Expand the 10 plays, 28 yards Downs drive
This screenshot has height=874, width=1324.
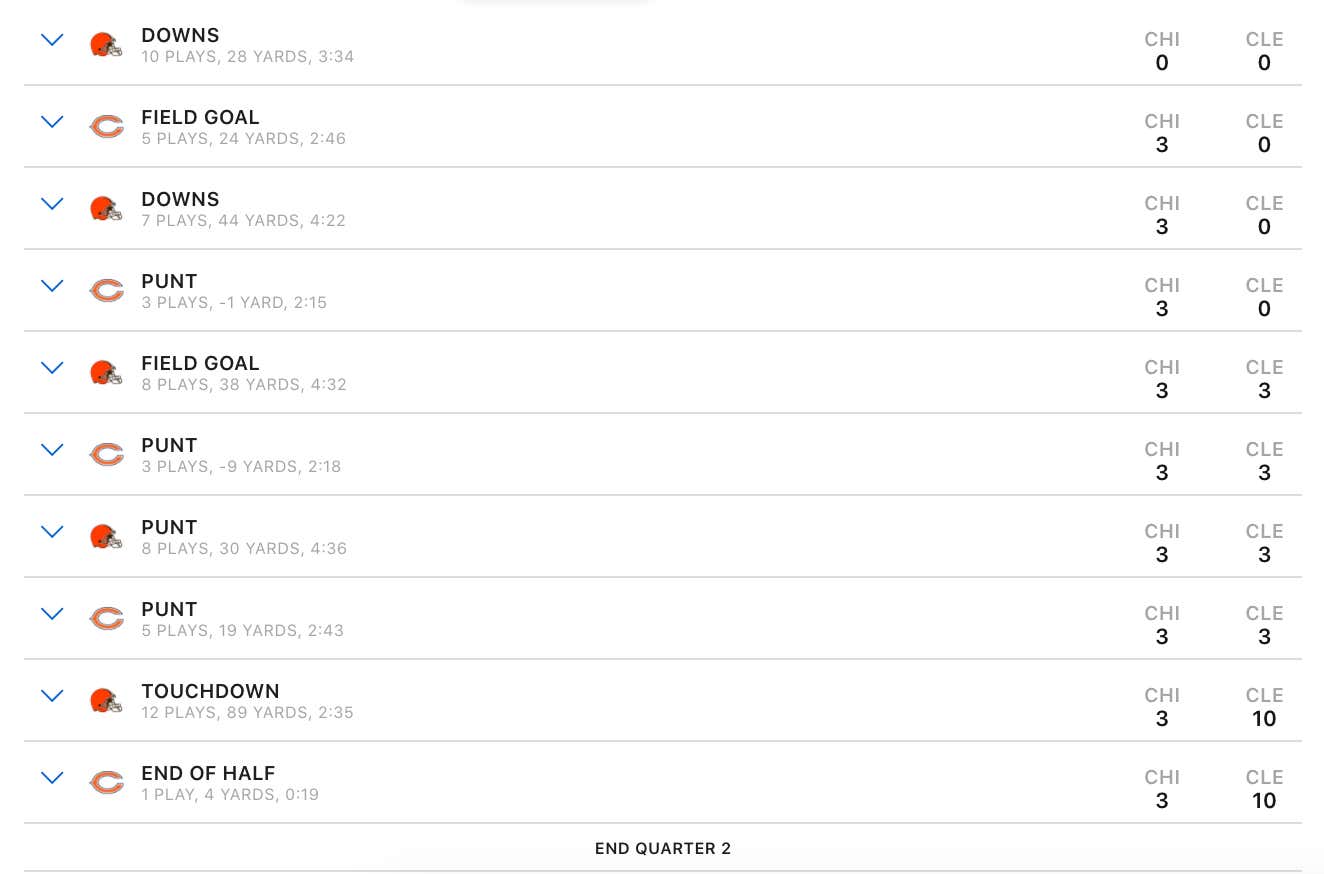(52, 40)
